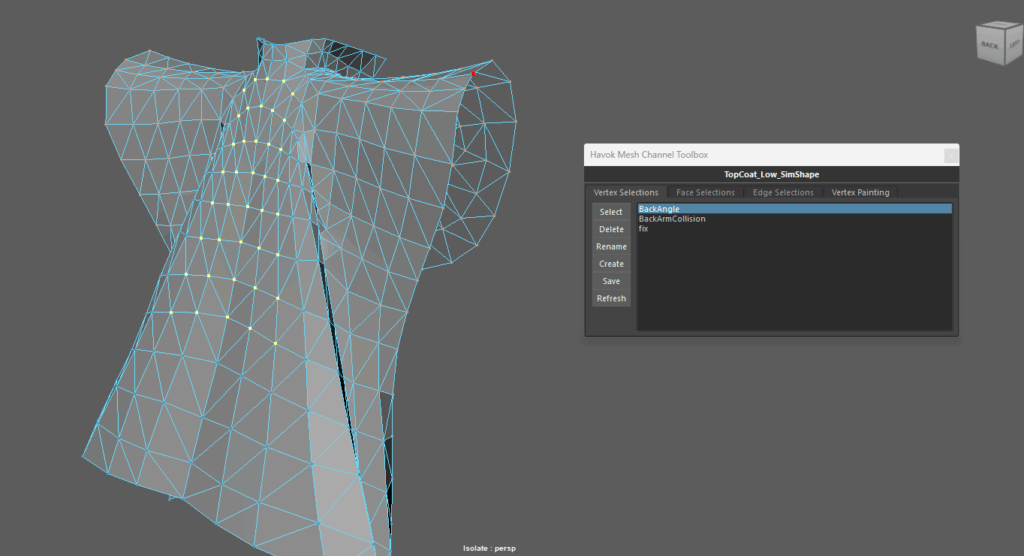Open the Face Selections tab
Image resolution: width=1024 pixels, height=556 pixels.
pos(705,192)
